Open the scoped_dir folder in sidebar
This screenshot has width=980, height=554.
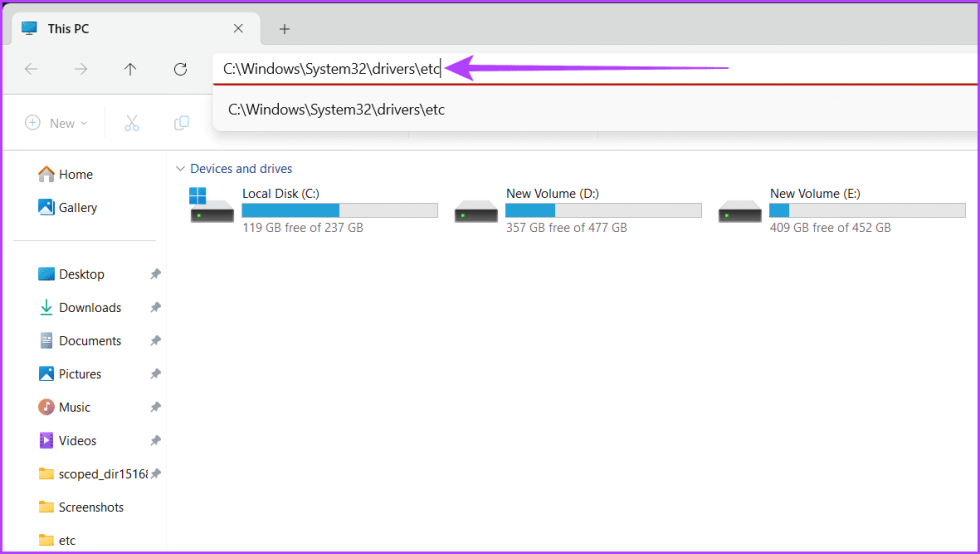[x=92, y=474]
